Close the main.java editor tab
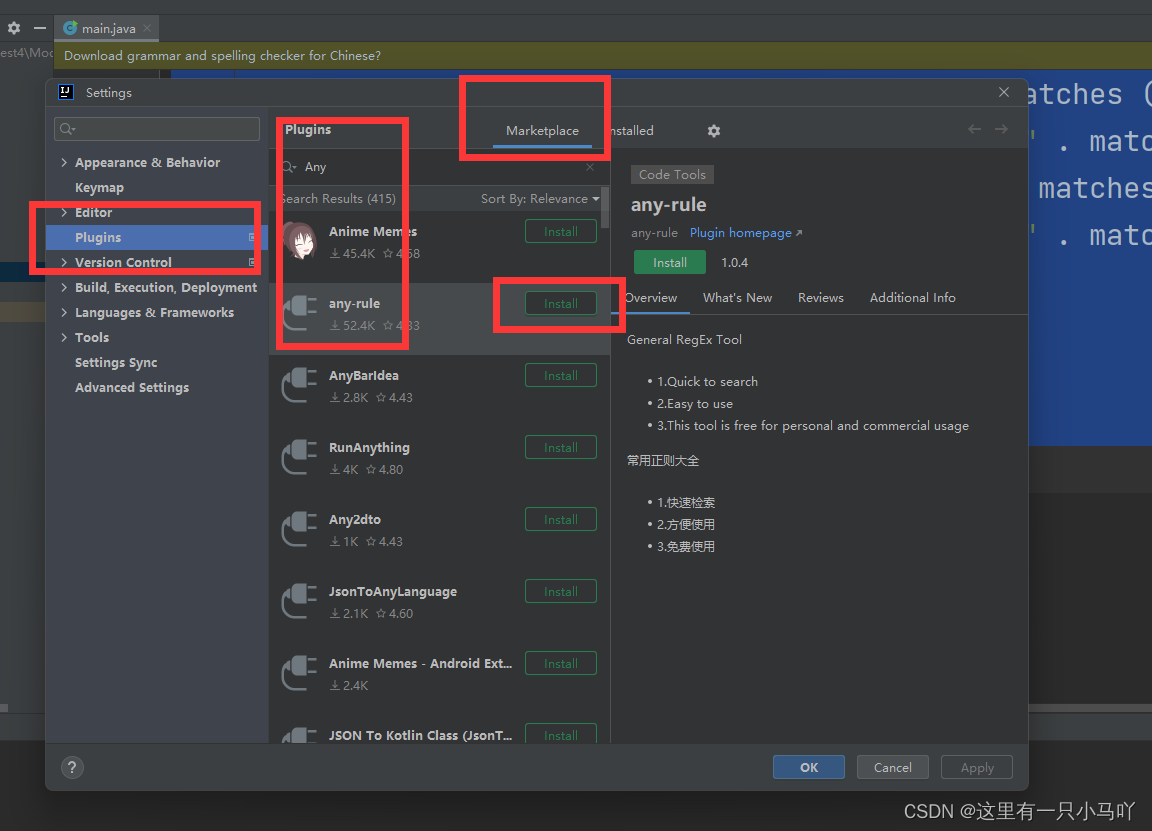The image size is (1152, 831). pyautogui.click(x=147, y=28)
